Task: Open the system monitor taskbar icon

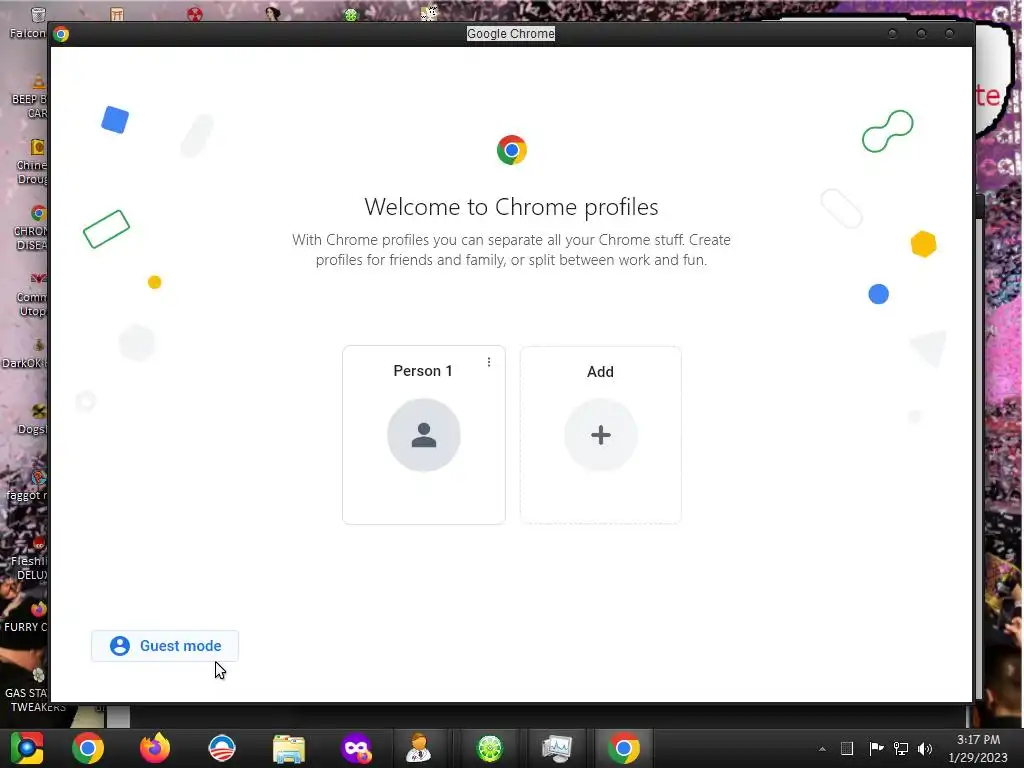Action: [556, 748]
